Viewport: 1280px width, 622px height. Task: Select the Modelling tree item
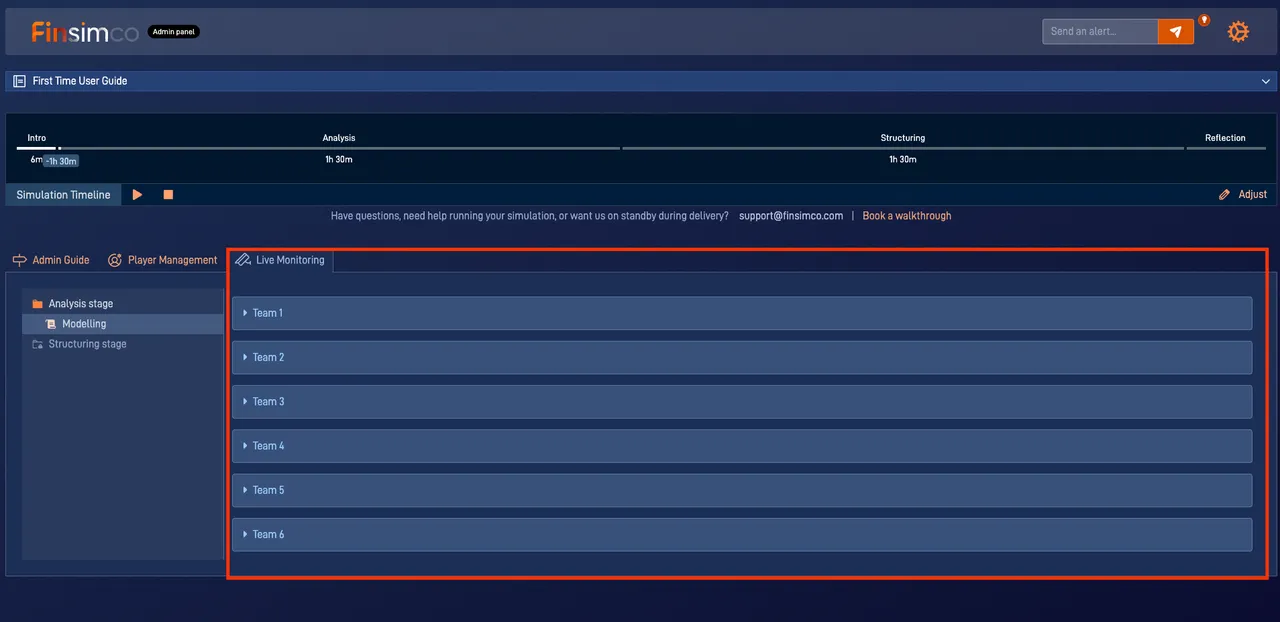pos(123,324)
